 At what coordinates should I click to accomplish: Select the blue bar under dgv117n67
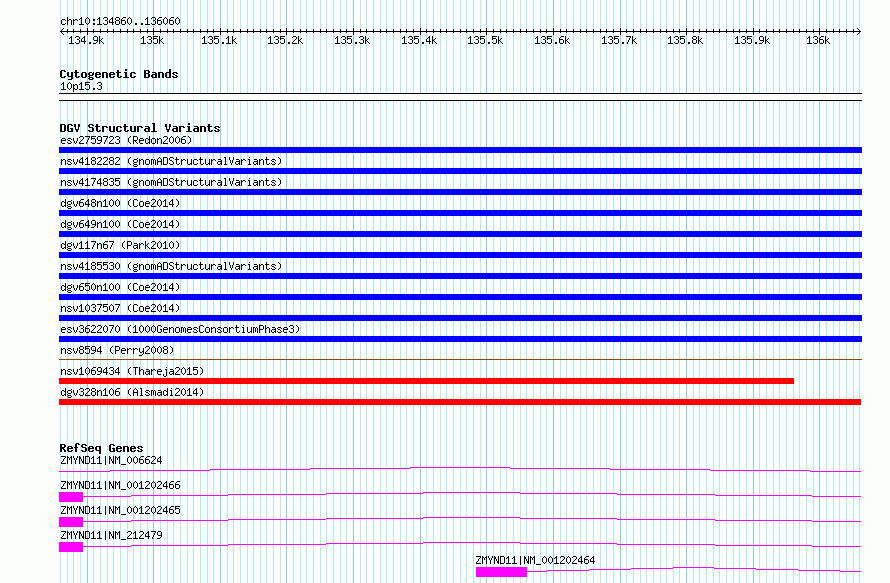tap(460, 255)
